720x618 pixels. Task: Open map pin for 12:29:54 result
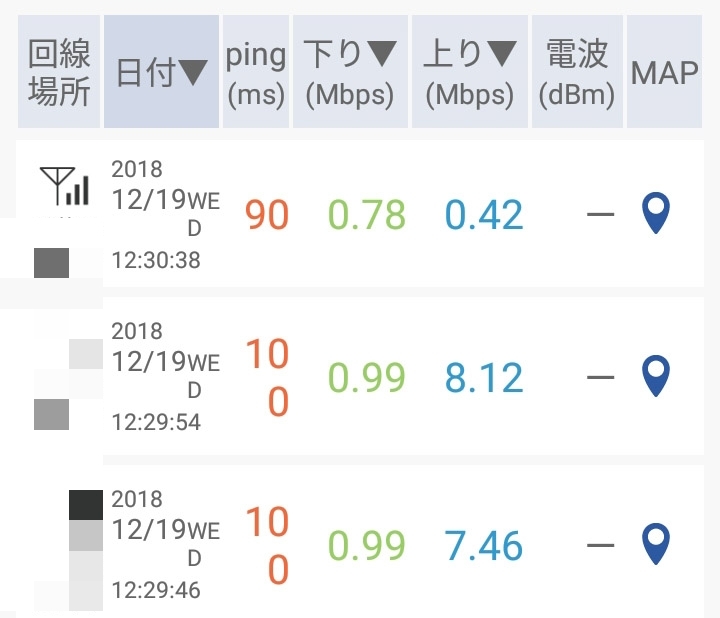656,376
